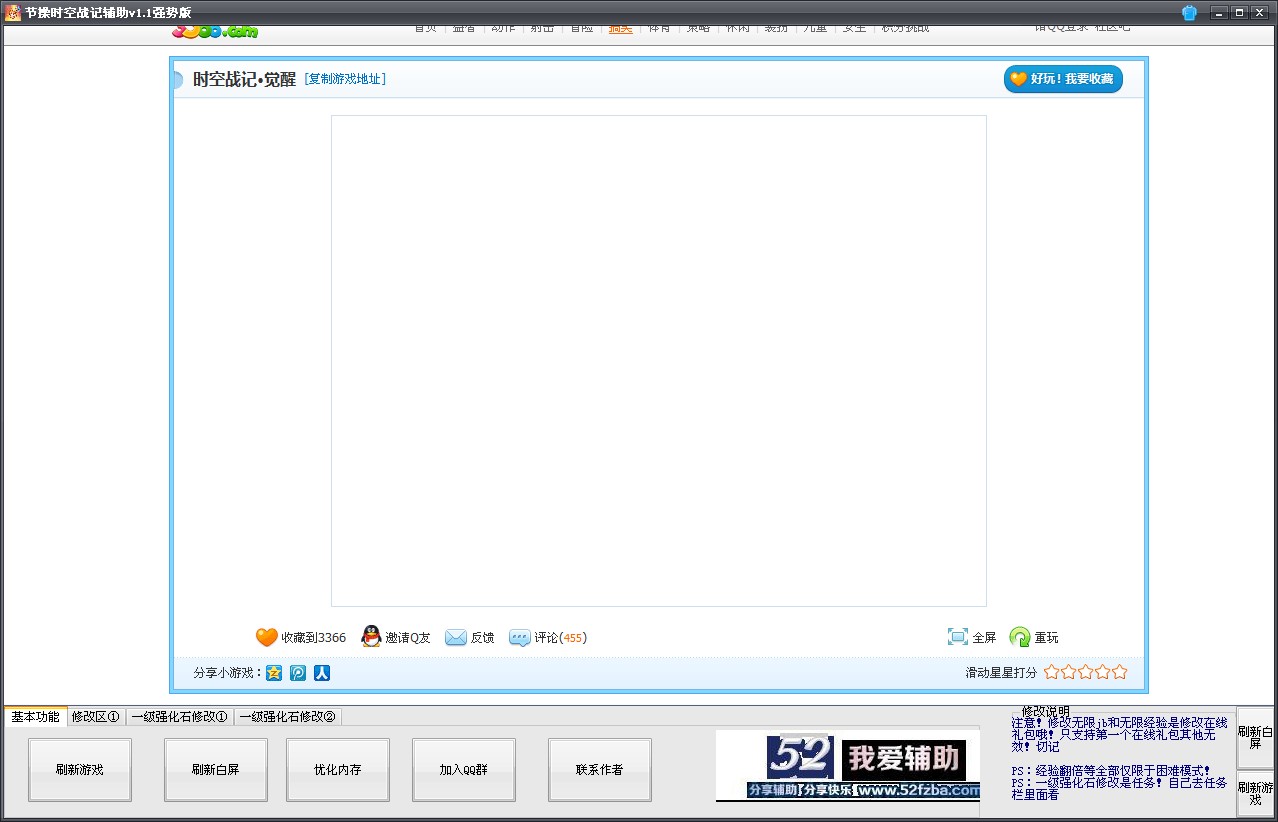Share game via yellow star Qzone icon
The width and height of the screenshot is (1278, 822).
274,673
